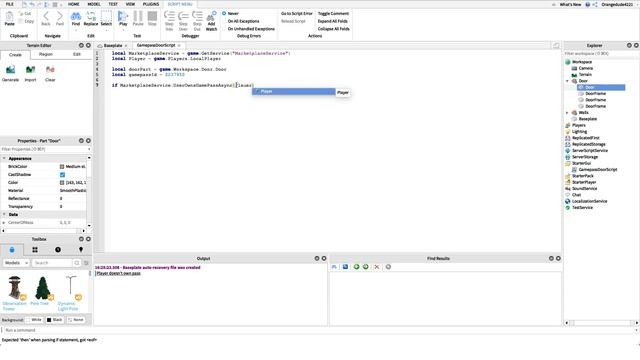The image size is (640, 360).
Task: Collapse Appearance section in Properties
Action: 4,158
